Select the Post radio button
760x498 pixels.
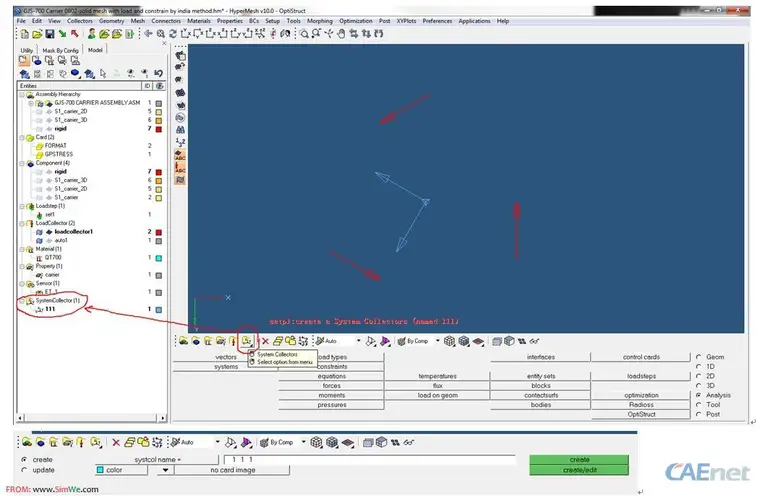(698, 414)
